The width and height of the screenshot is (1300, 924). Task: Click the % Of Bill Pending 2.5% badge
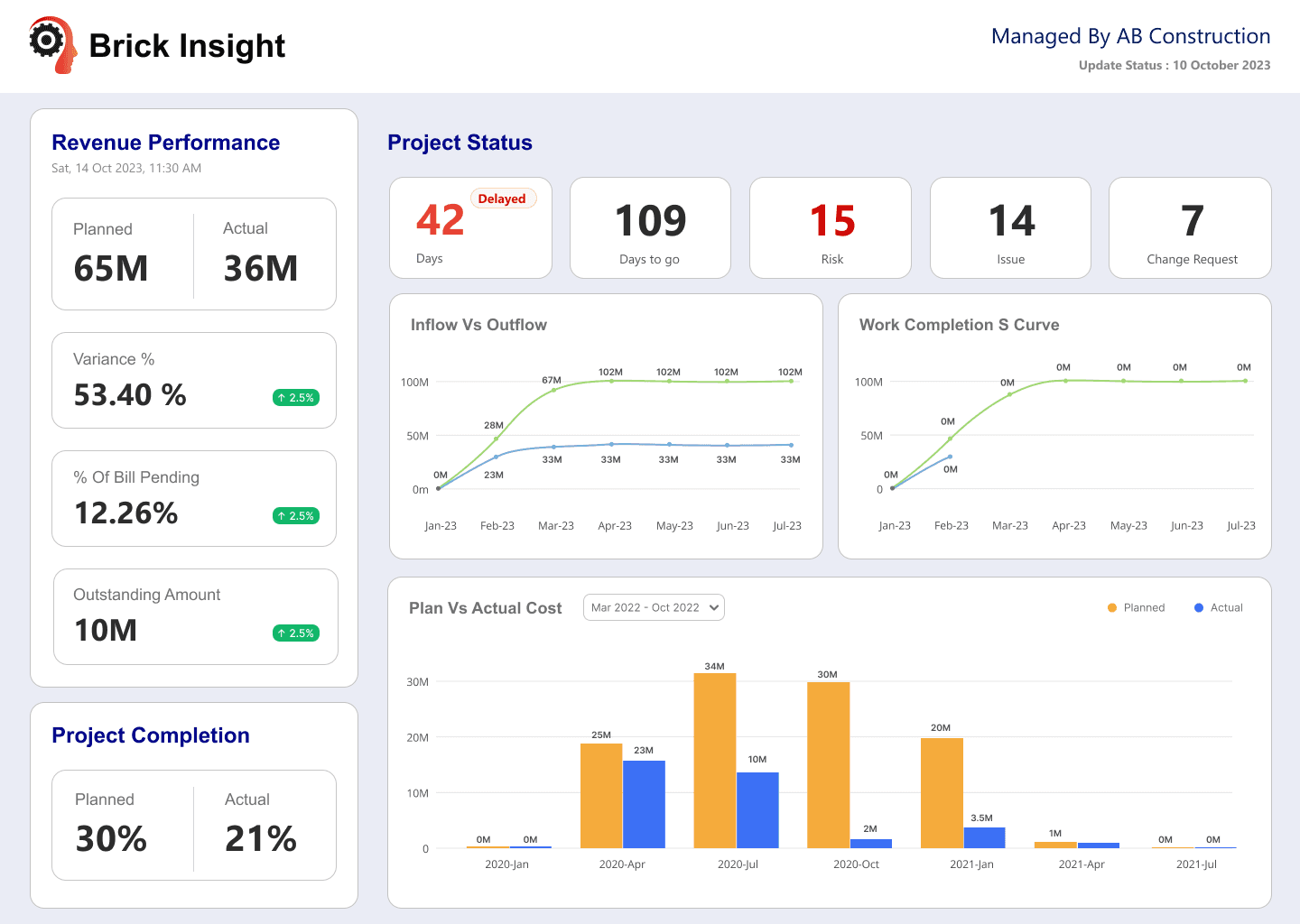(x=296, y=516)
